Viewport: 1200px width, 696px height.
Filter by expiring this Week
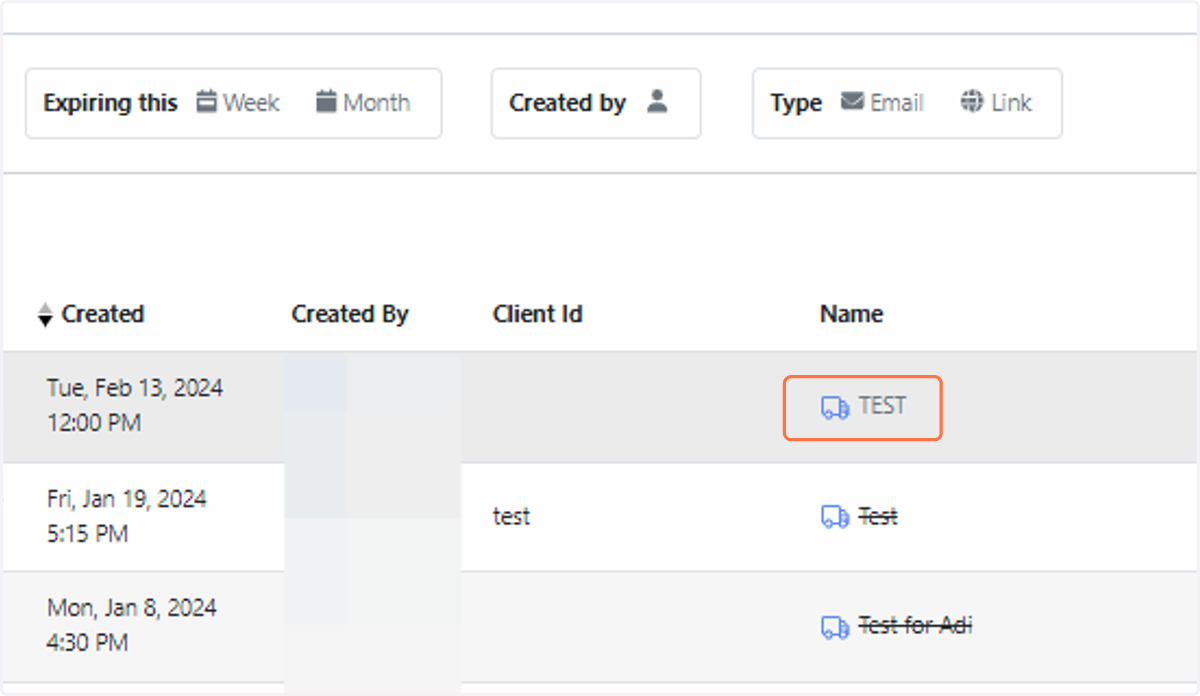tap(238, 102)
